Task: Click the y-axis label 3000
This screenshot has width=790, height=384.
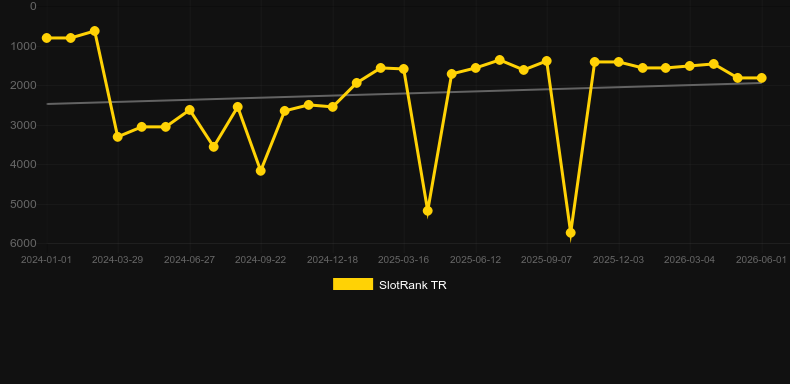Action: [x=24, y=125]
